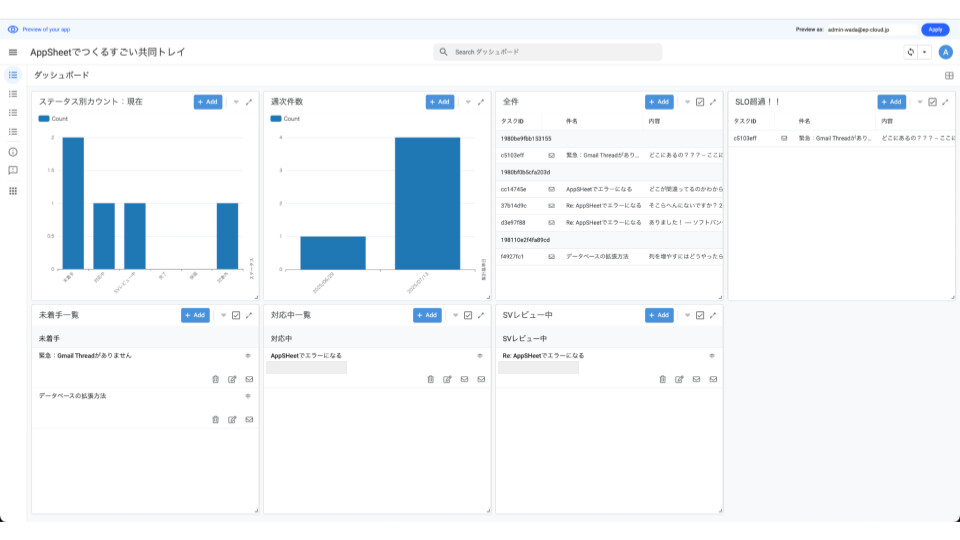Edit the 緊急：Gmail Threadがありません card via pencil icon

click(232, 380)
